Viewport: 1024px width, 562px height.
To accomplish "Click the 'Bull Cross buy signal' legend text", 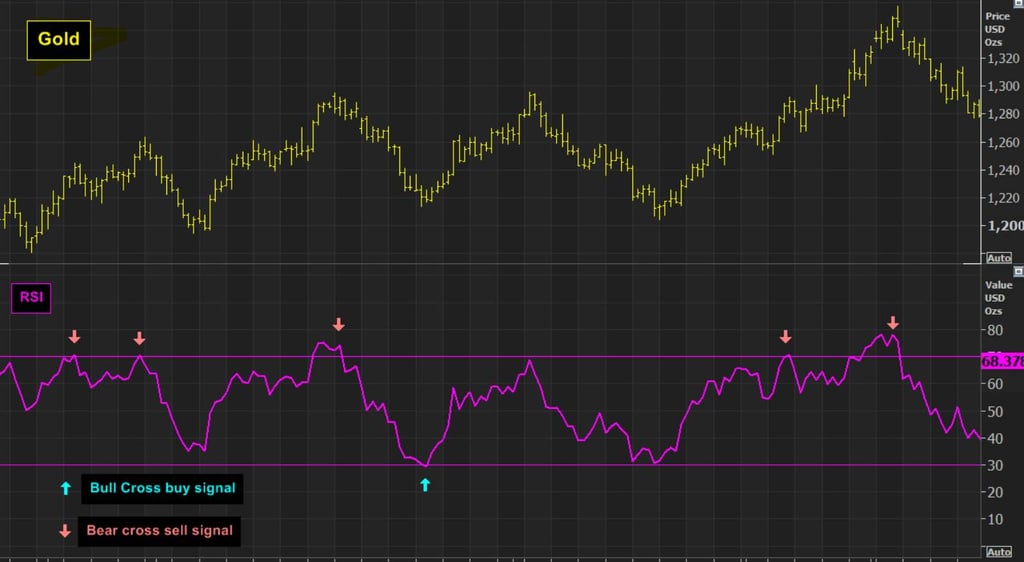I will point(163,488).
